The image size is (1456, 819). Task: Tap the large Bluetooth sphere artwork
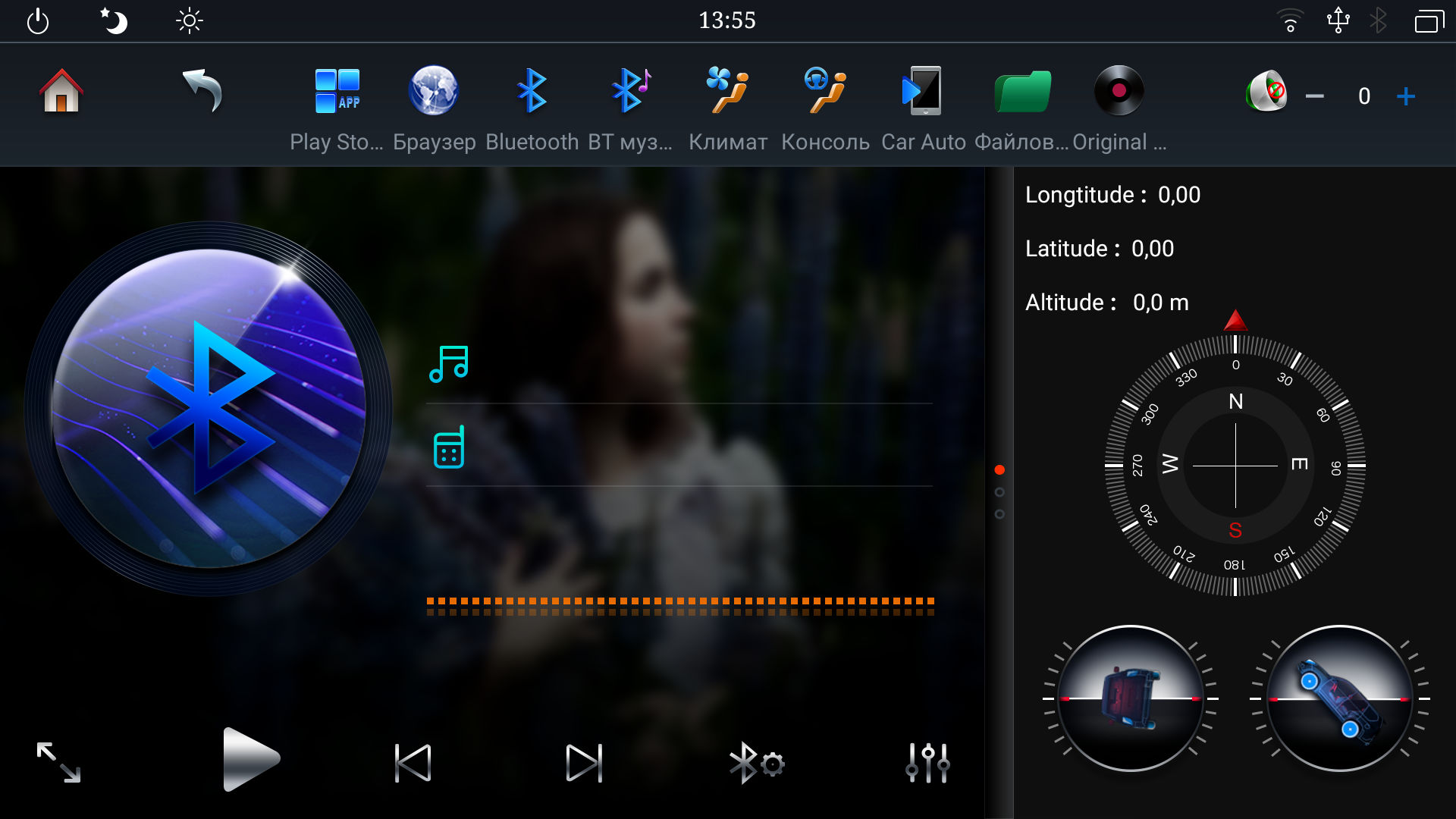tap(209, 409)
